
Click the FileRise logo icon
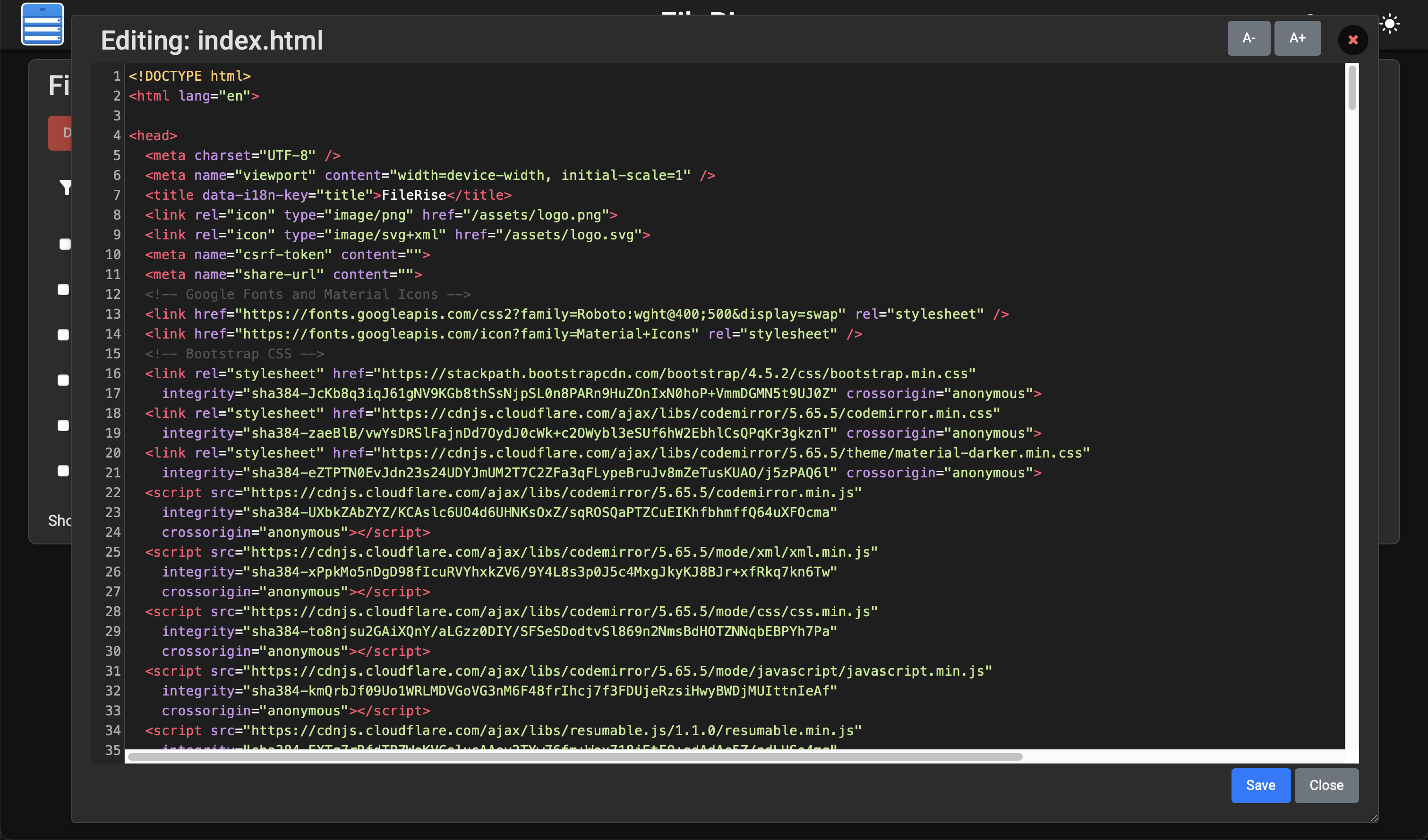43,25
